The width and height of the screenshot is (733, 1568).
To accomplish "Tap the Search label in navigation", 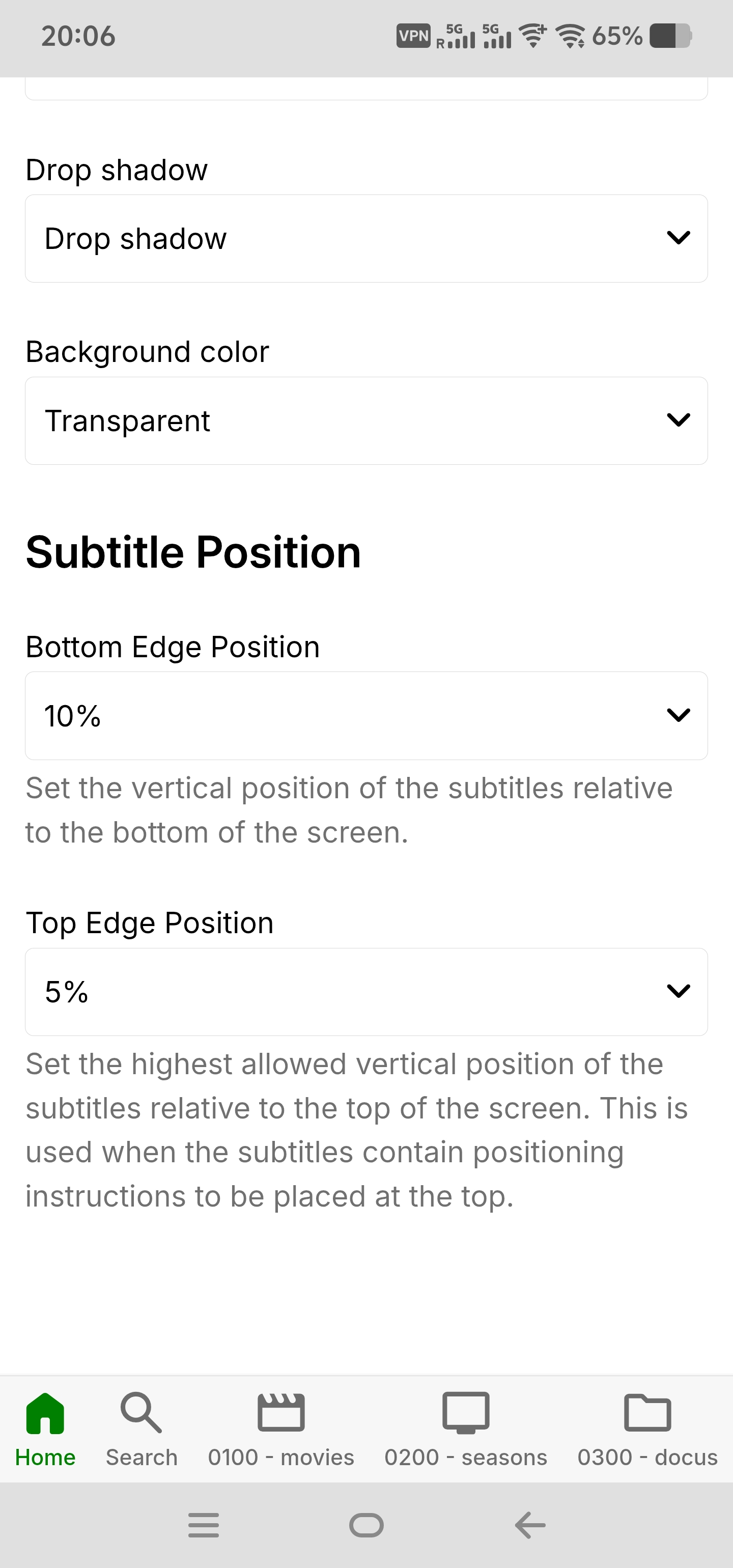I will tap(141, 1457).
